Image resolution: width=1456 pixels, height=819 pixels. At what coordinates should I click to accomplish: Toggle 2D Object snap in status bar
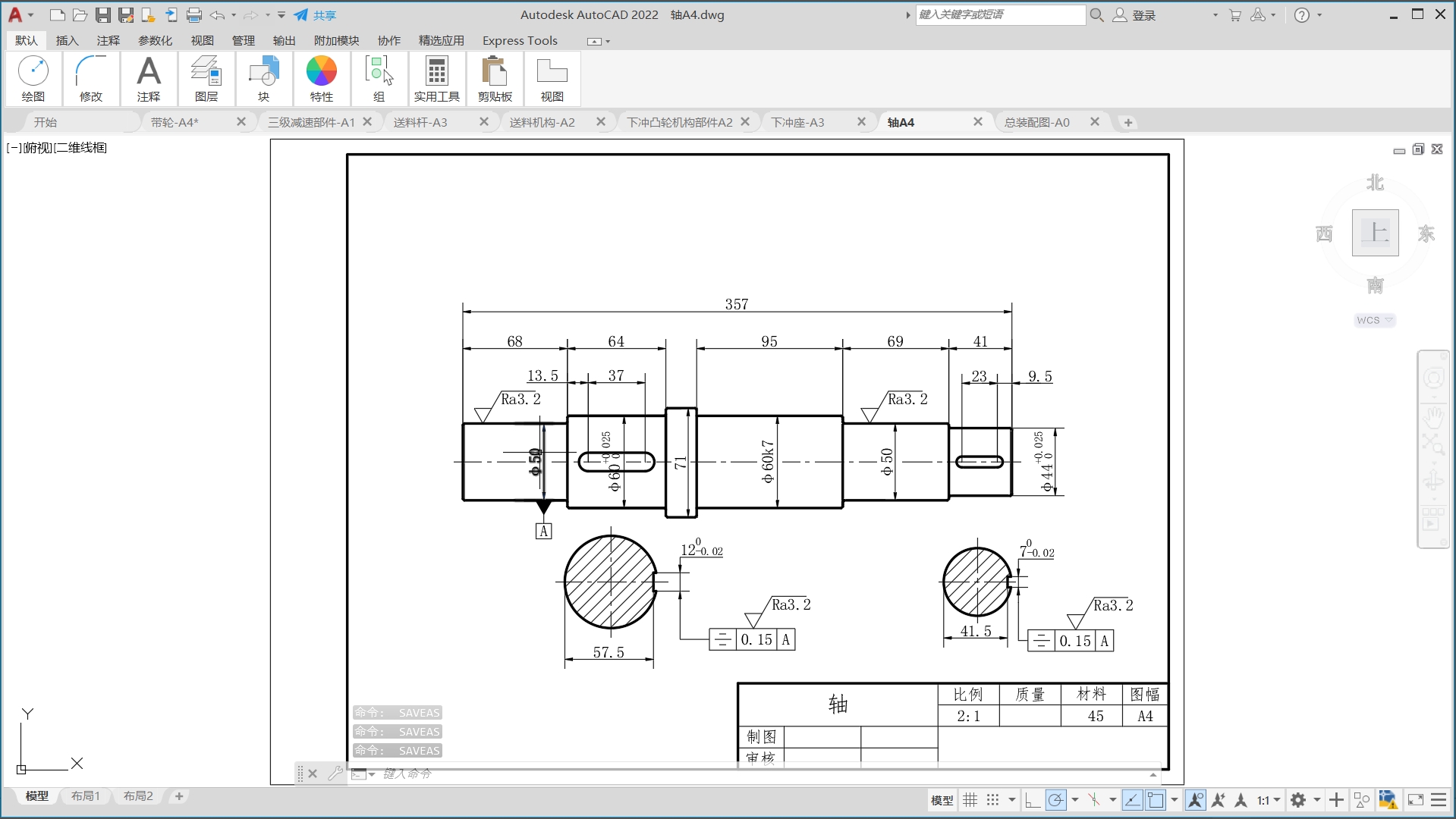(1156, 800)
